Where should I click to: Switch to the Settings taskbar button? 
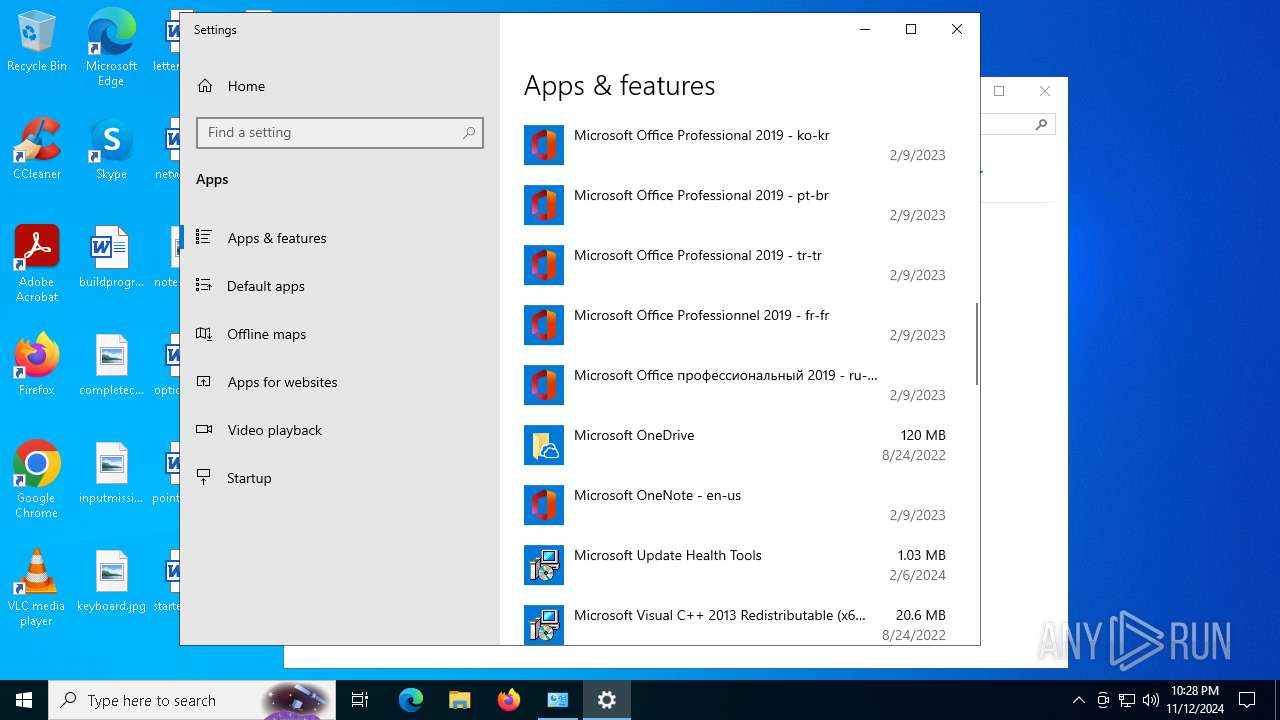coord(606,700)
